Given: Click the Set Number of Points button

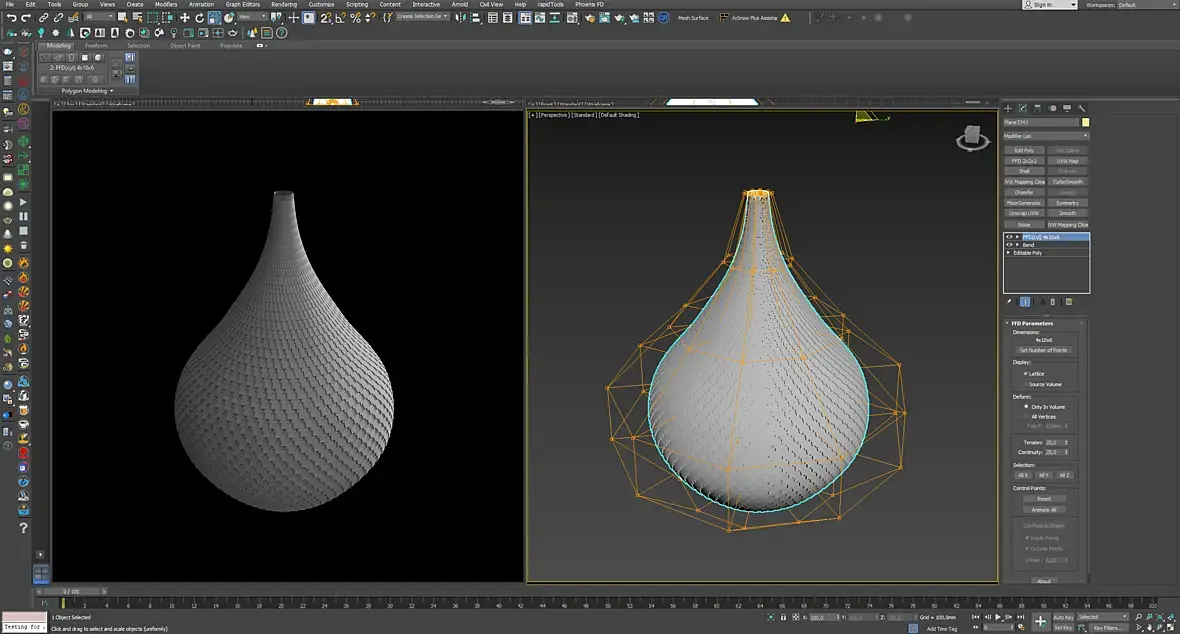Looking at the screenshot, I should [1043, 350].
